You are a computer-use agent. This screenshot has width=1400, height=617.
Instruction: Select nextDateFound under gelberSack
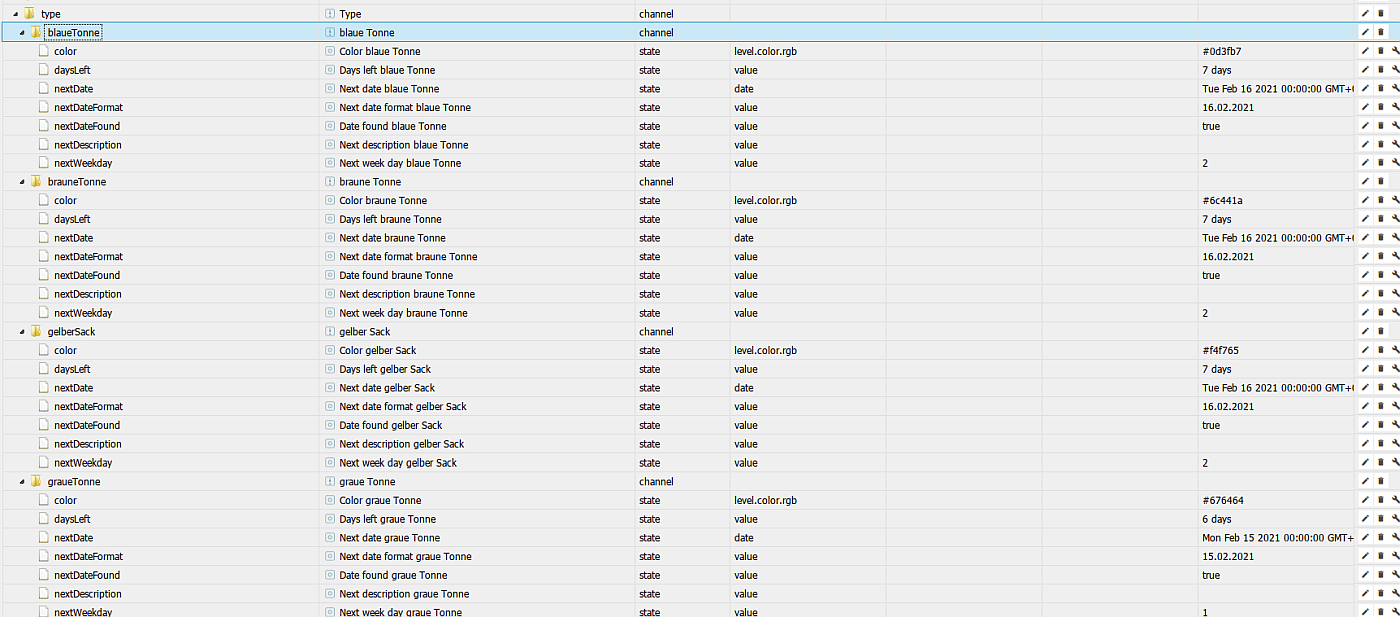tap(87, 425)
